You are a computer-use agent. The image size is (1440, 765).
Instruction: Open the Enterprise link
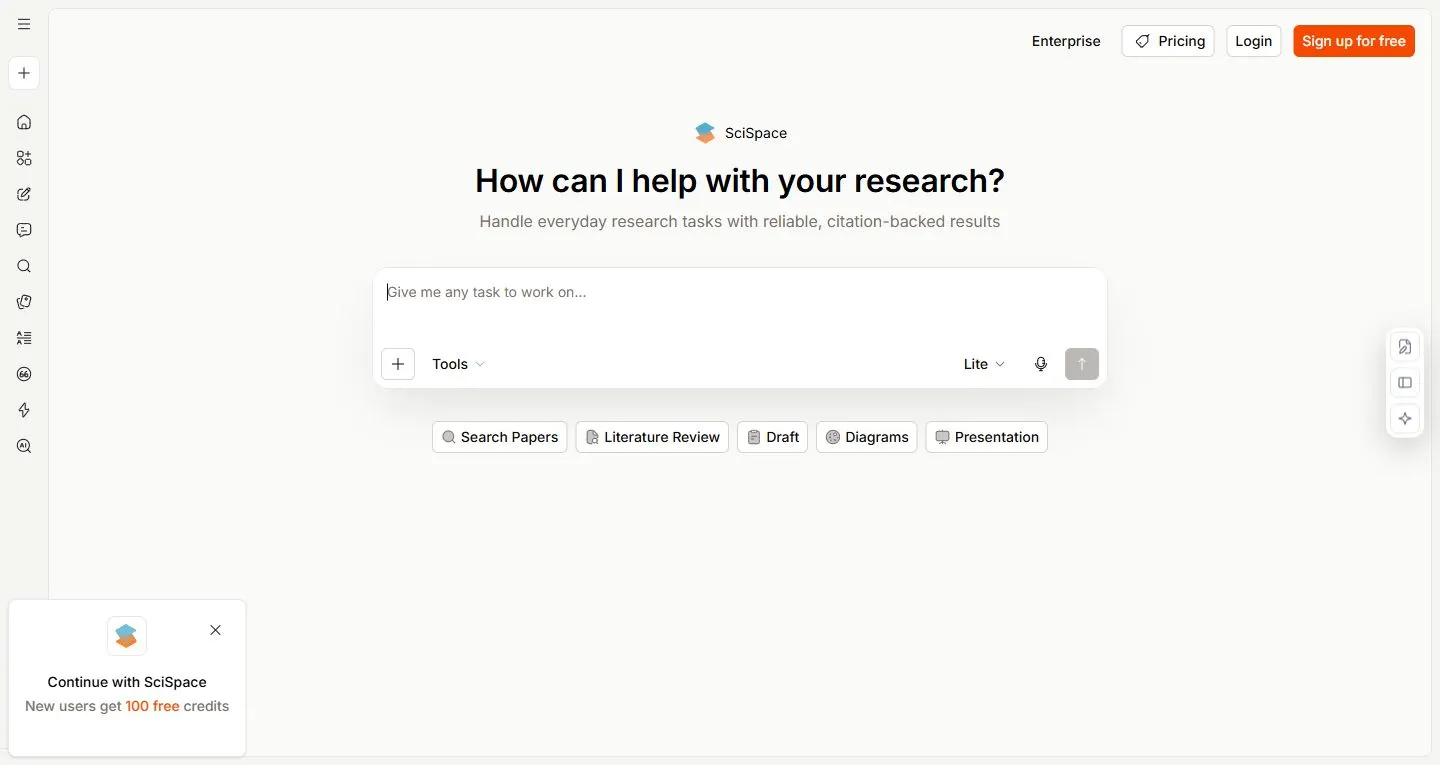(1066, 41)
